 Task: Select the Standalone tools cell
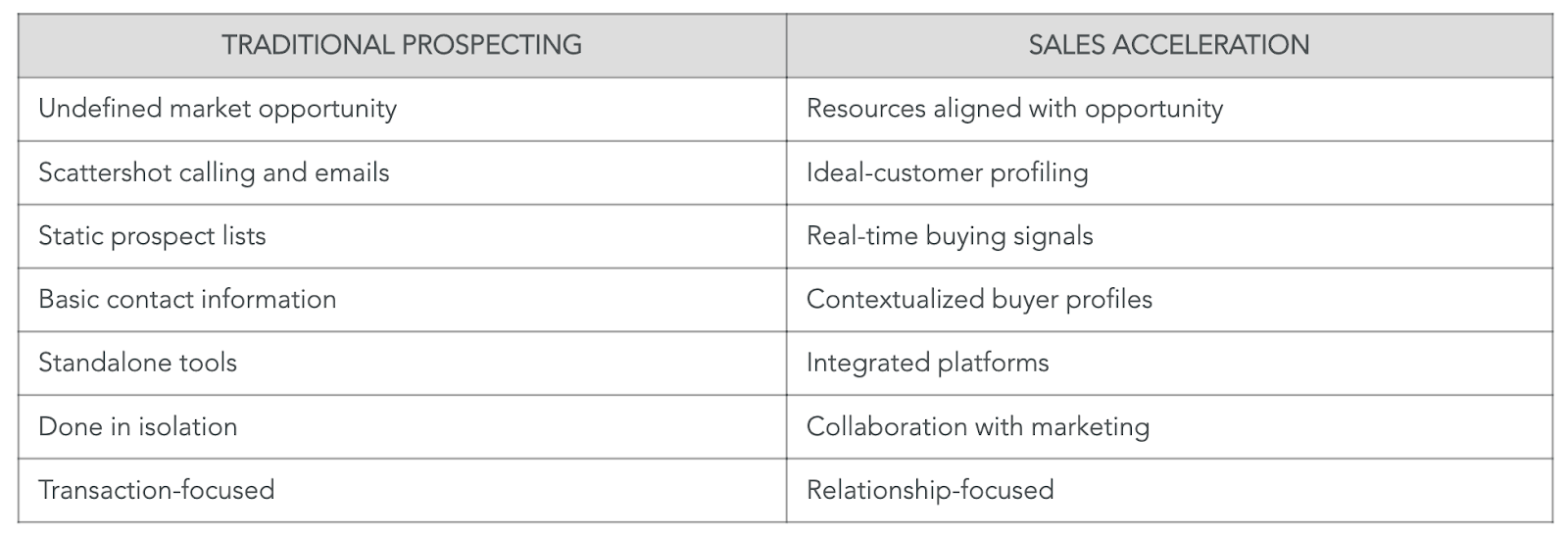click(x=137, y=363)
